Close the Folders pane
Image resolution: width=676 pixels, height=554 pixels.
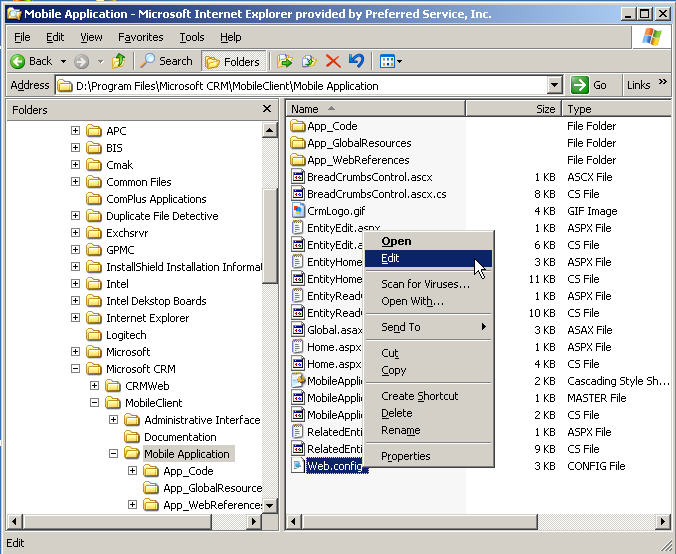pos(267,109)
